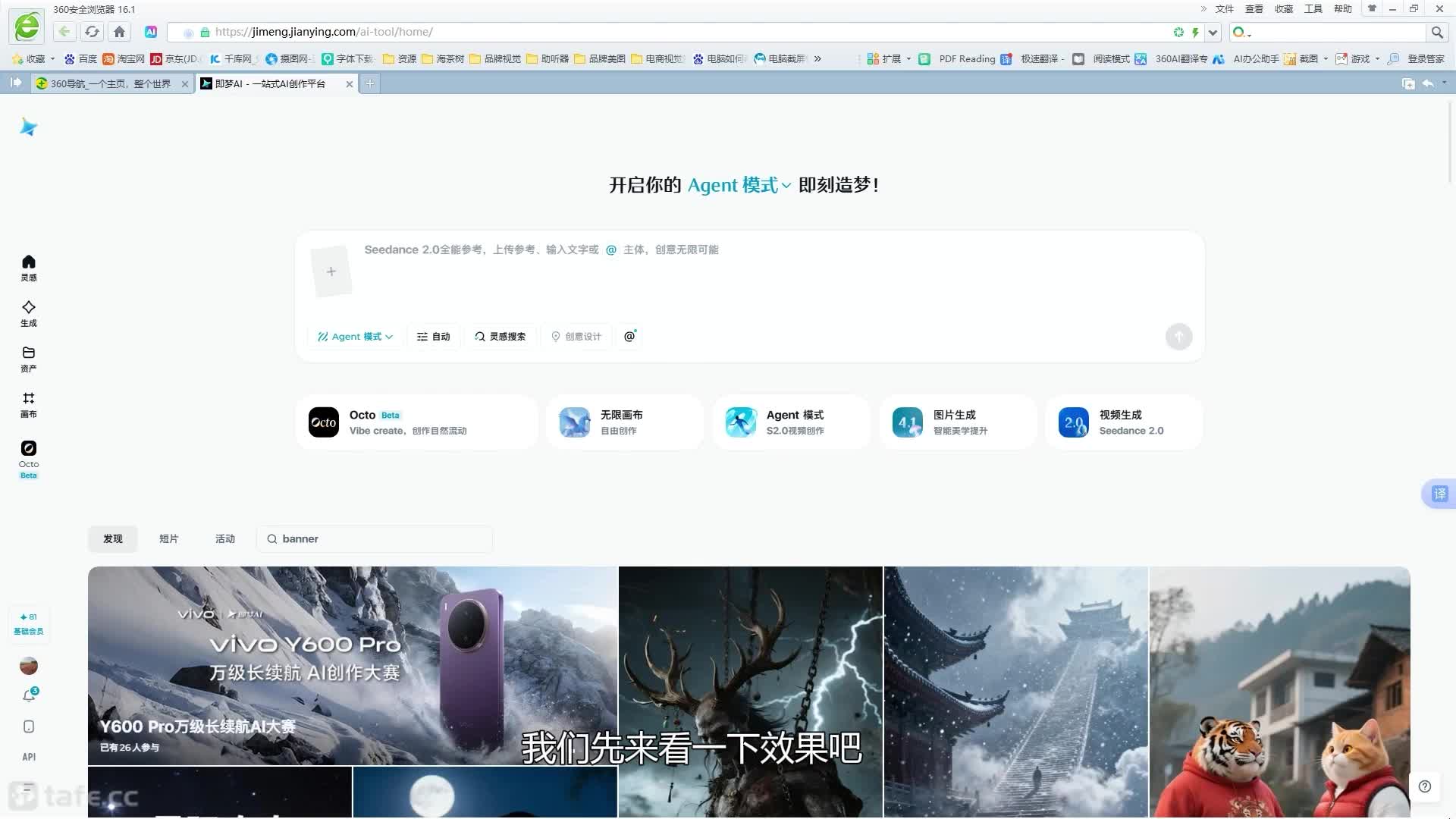Click the banner search field
This screenshot has height=819, width=1456.
pyautogui.click(x=375, y=539)
